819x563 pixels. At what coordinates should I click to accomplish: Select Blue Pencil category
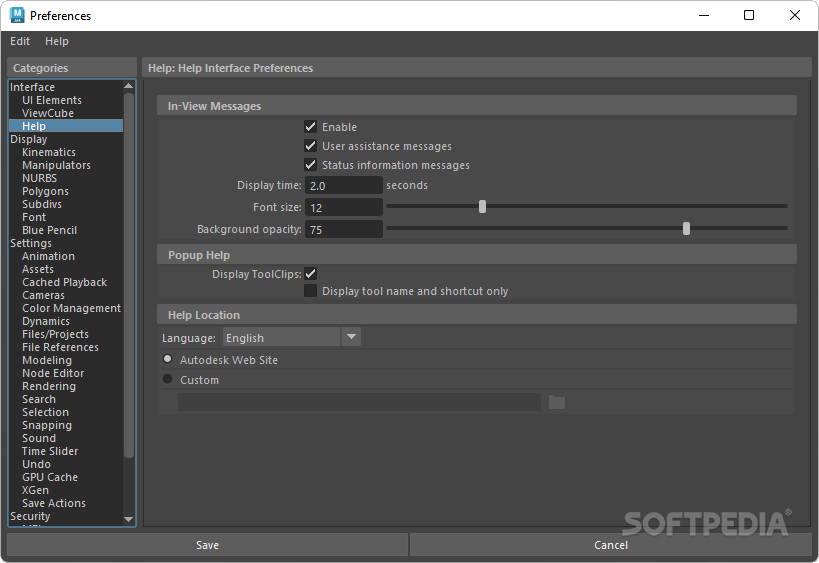click(49, 230)
